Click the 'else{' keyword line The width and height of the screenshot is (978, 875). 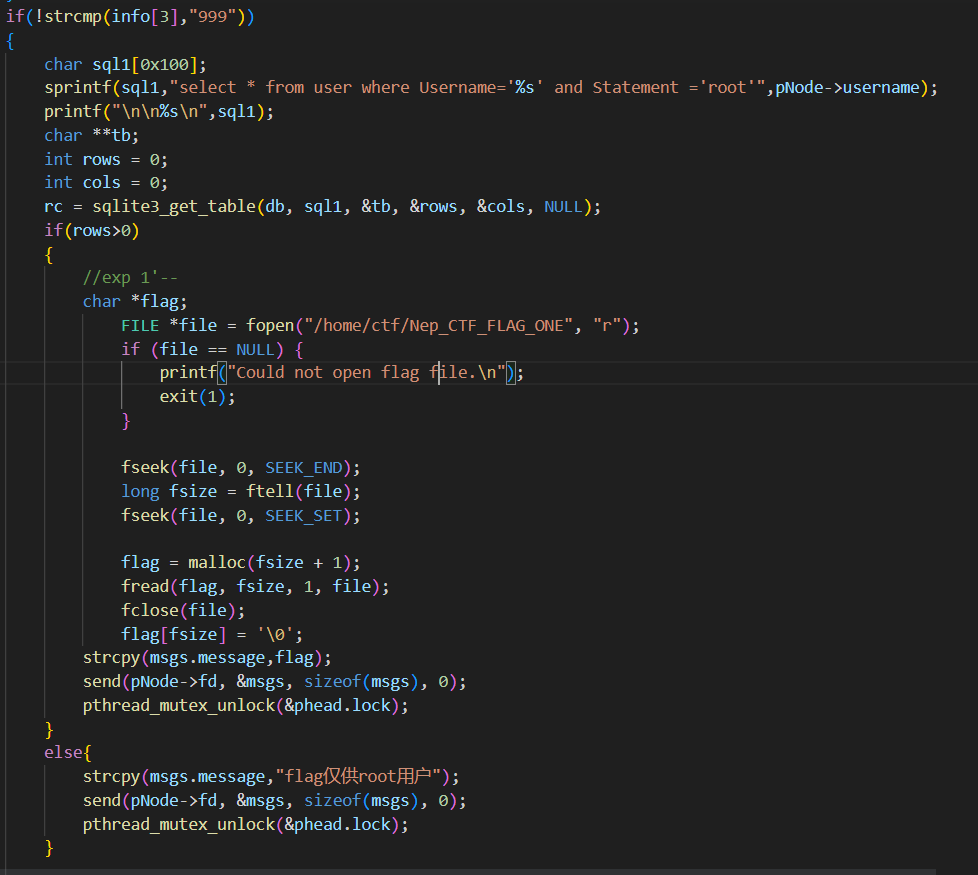tap(67, 753)
